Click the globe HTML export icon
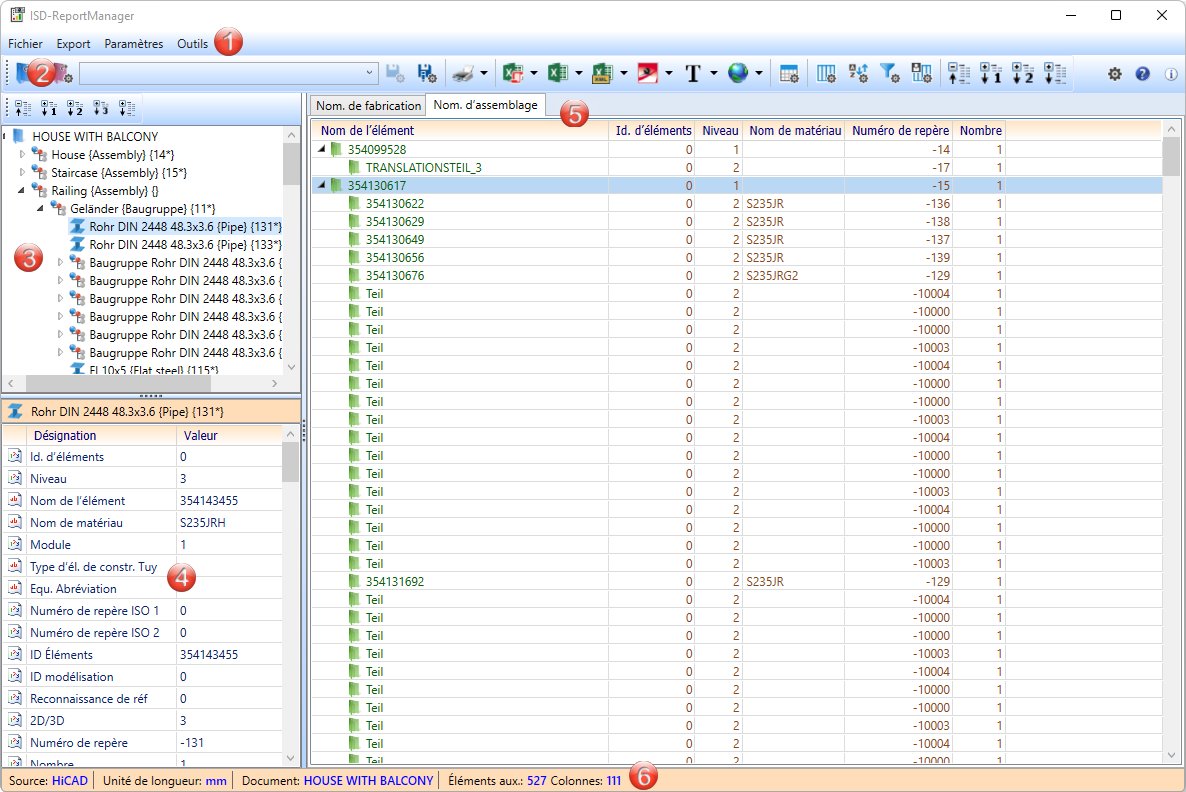This screenshot has width=1186, height=792. point(738,73)
